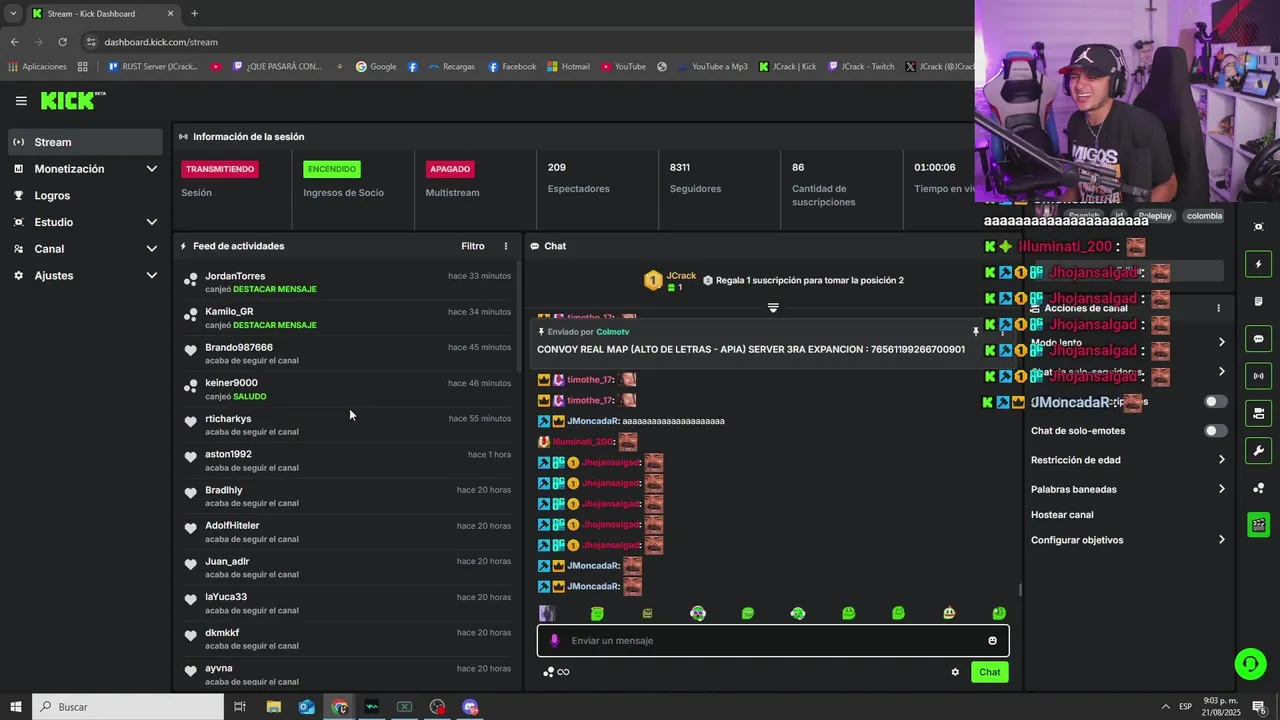Open chat settings gear icon
The height and width of the screenshot is (720, 1280).
click(x=955, y=672)
